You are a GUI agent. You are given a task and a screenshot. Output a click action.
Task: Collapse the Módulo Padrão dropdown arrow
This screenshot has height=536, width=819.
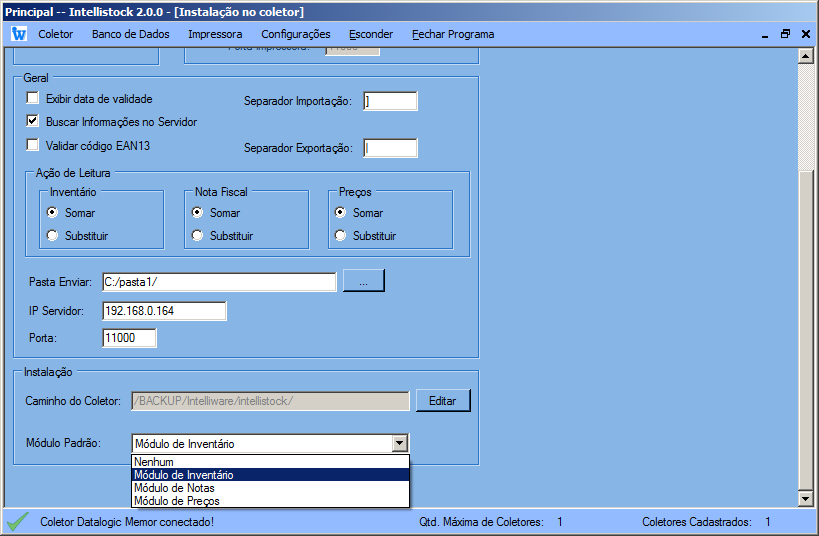(x=400, y=444)
